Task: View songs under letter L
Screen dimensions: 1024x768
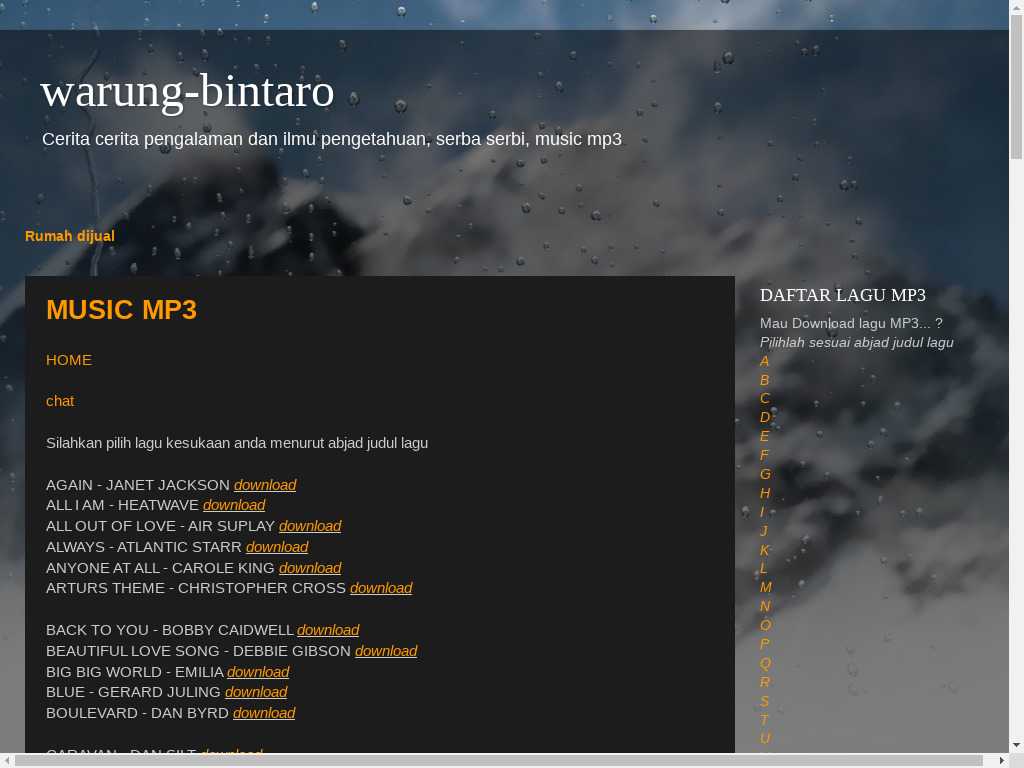Action: tap(763, 568)
